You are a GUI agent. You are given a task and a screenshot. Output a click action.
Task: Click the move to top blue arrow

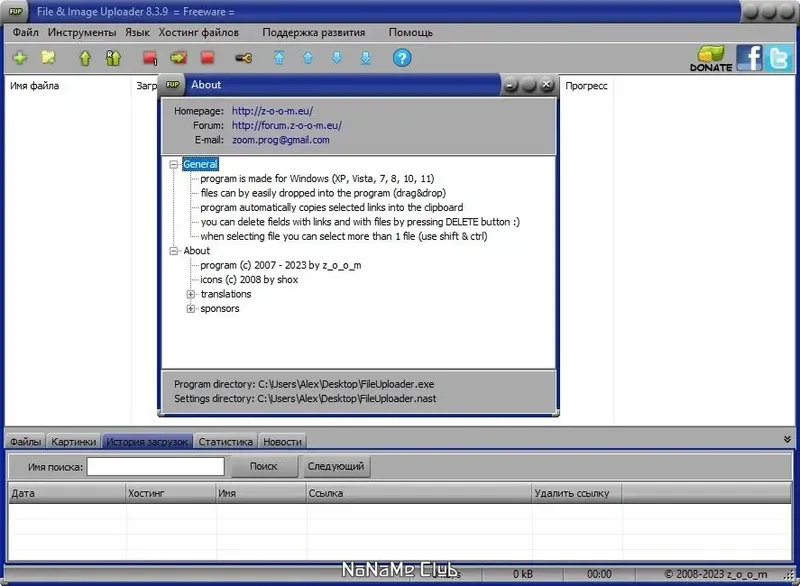[279, 58]
